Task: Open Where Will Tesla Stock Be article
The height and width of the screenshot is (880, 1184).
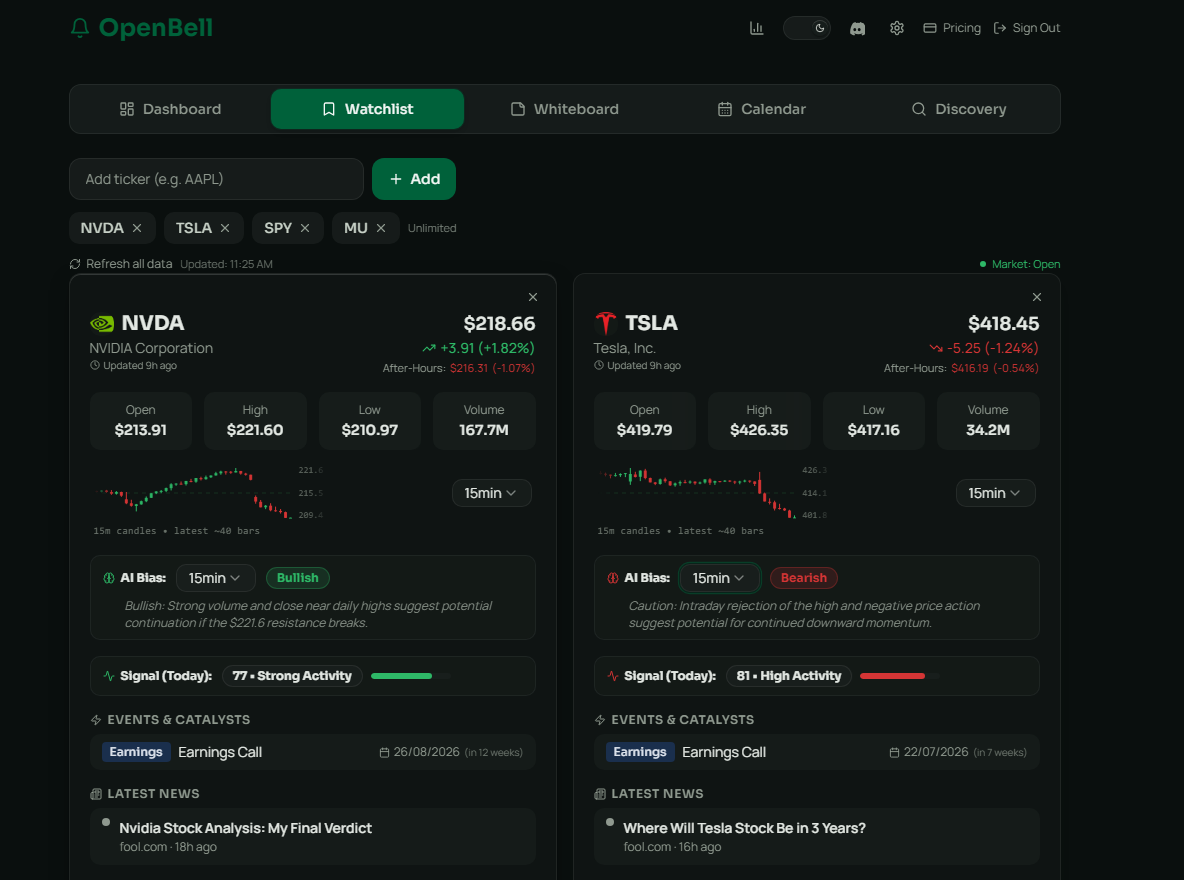Action: (816, 837)
